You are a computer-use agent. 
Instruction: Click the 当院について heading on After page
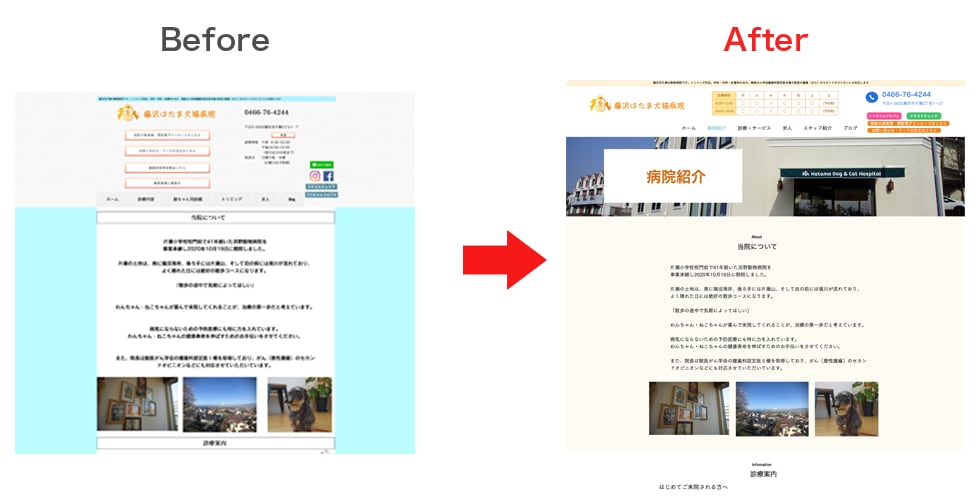756,246
